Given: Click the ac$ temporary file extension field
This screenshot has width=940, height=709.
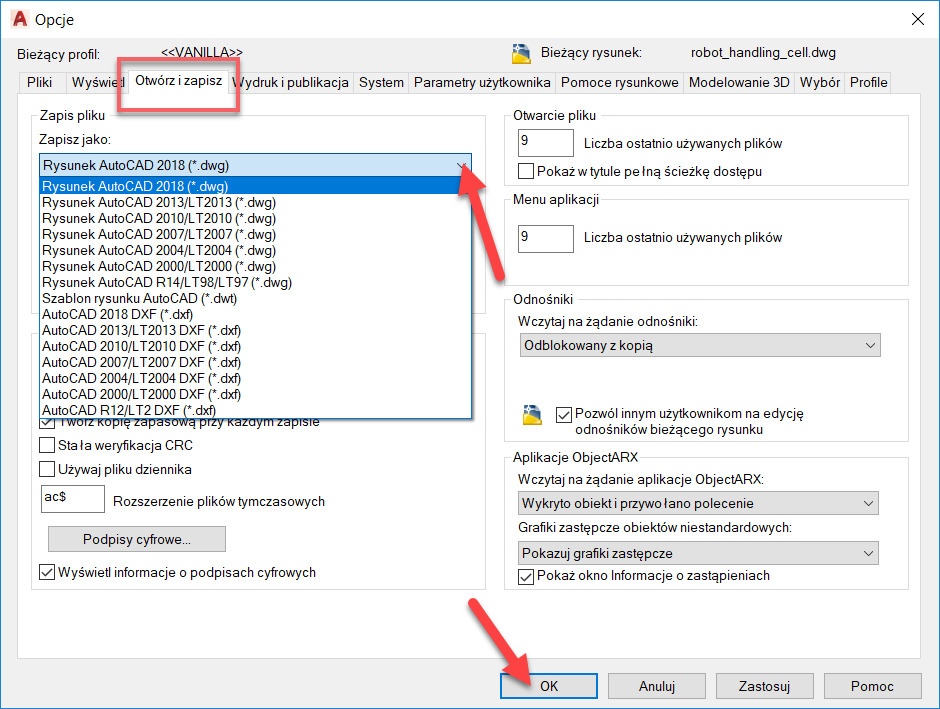Looking at the screenshot, I should (72, 499).
